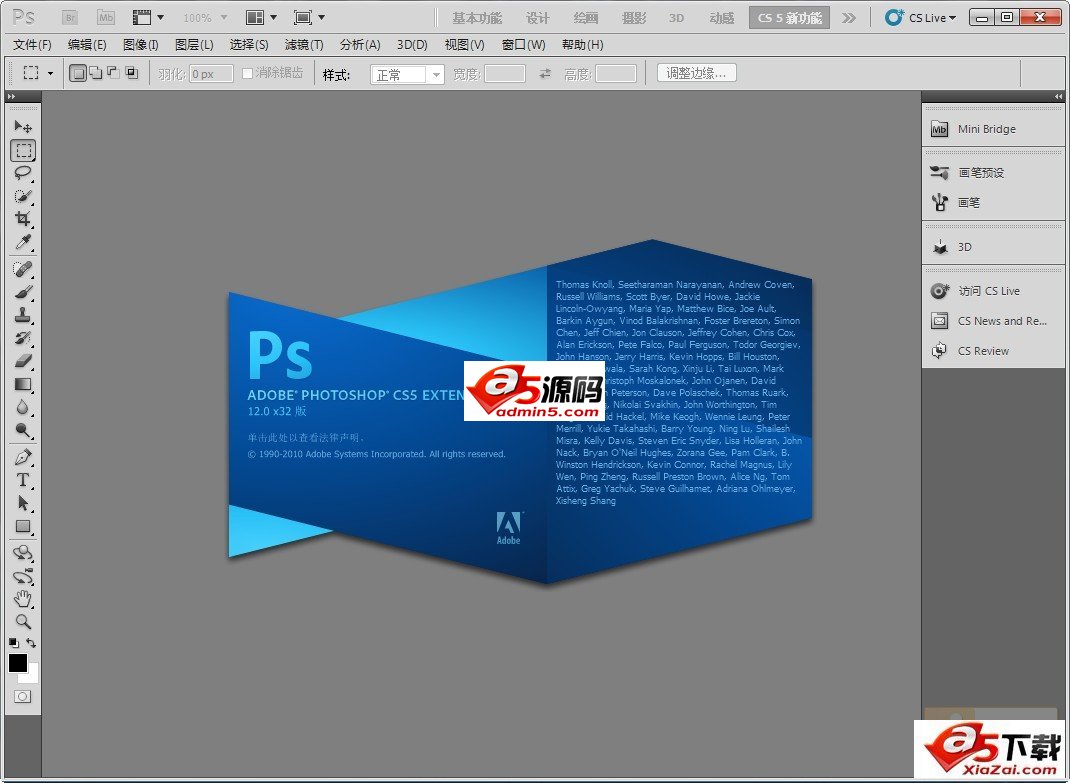The height and width of the screenshot is (783, 1070).
Task: Select the Lasso tool
Action: [23, 173]
